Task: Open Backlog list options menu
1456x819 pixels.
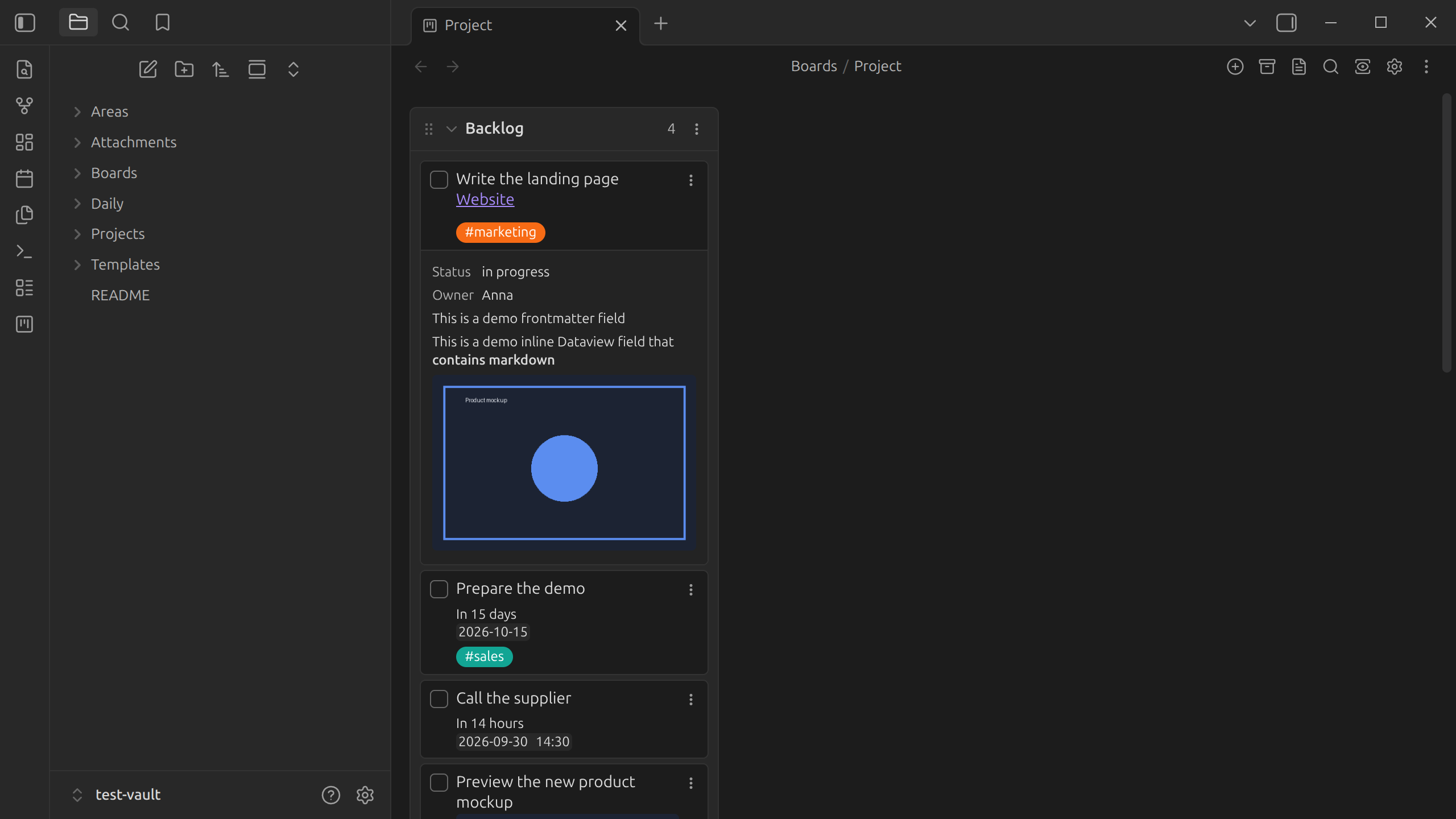Action: tap(697, 129)
